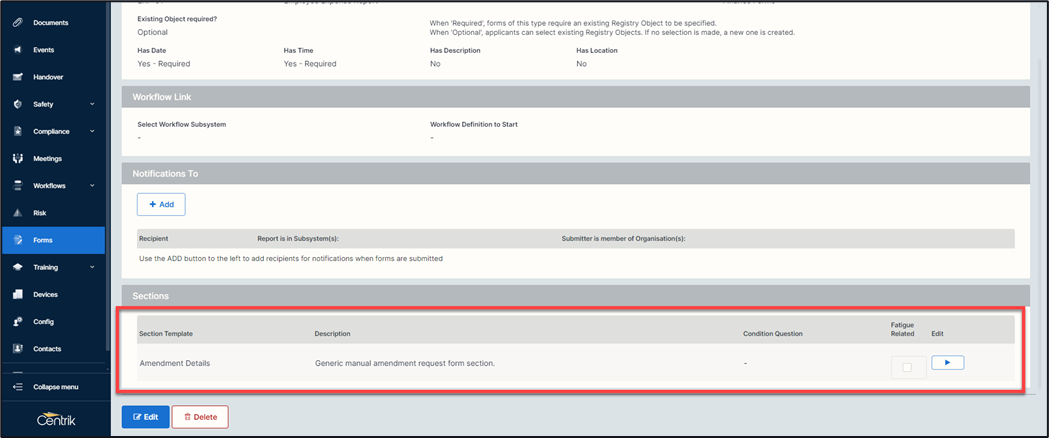Select Risk in the sidebar
Image resolution: width=1049 pixels, height=438 pixels.
pos(53,213)
